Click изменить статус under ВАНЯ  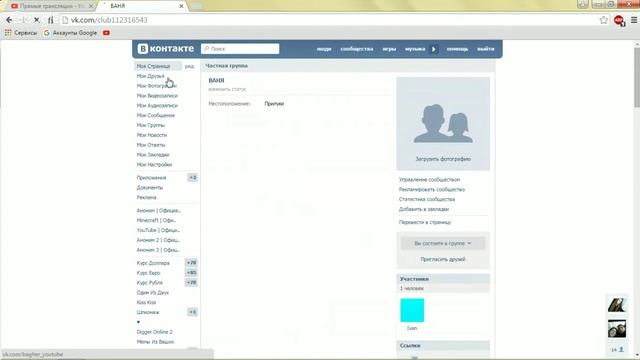click(227, 89)
